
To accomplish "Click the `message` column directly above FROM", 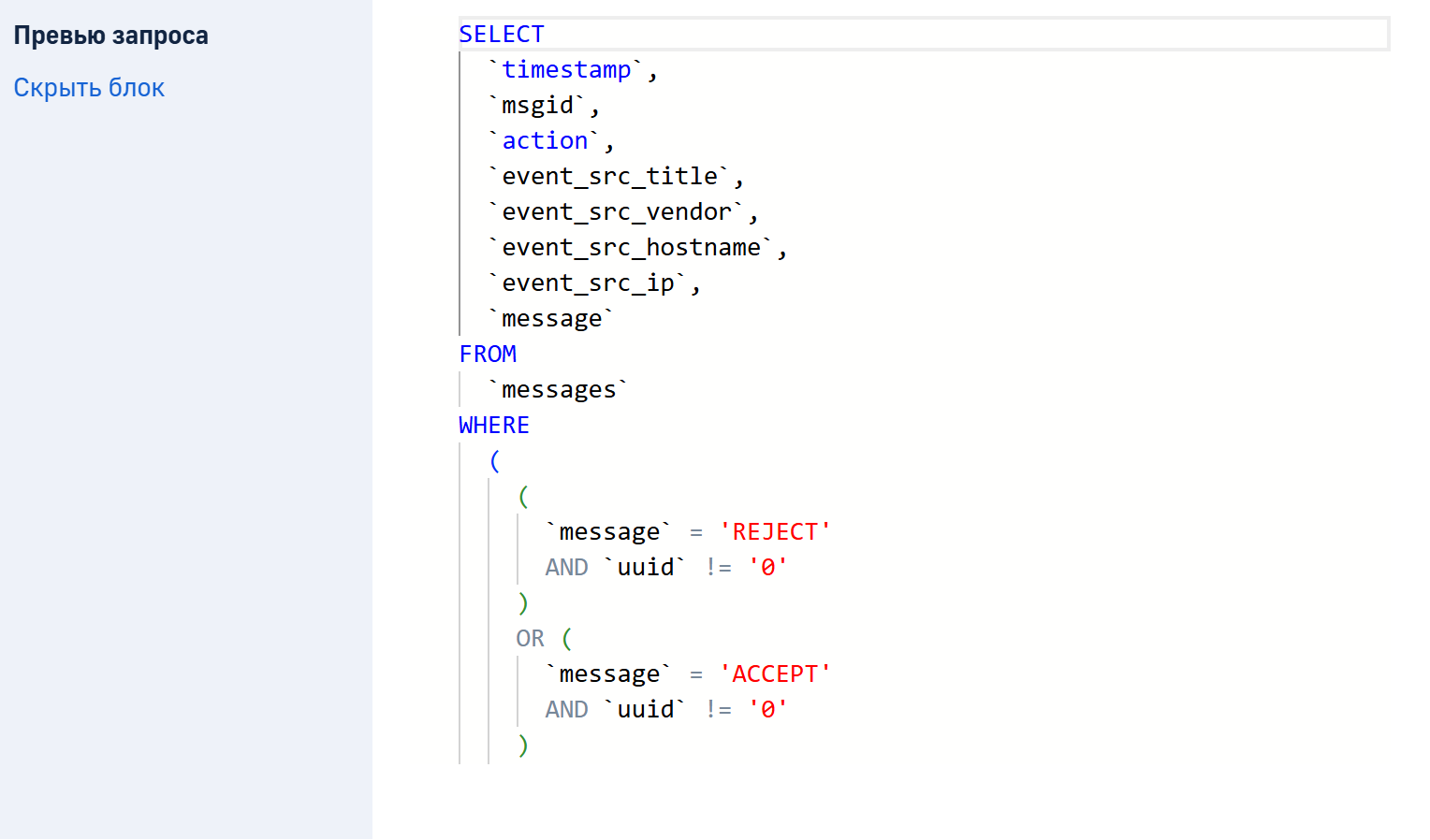I will (551, 319).
